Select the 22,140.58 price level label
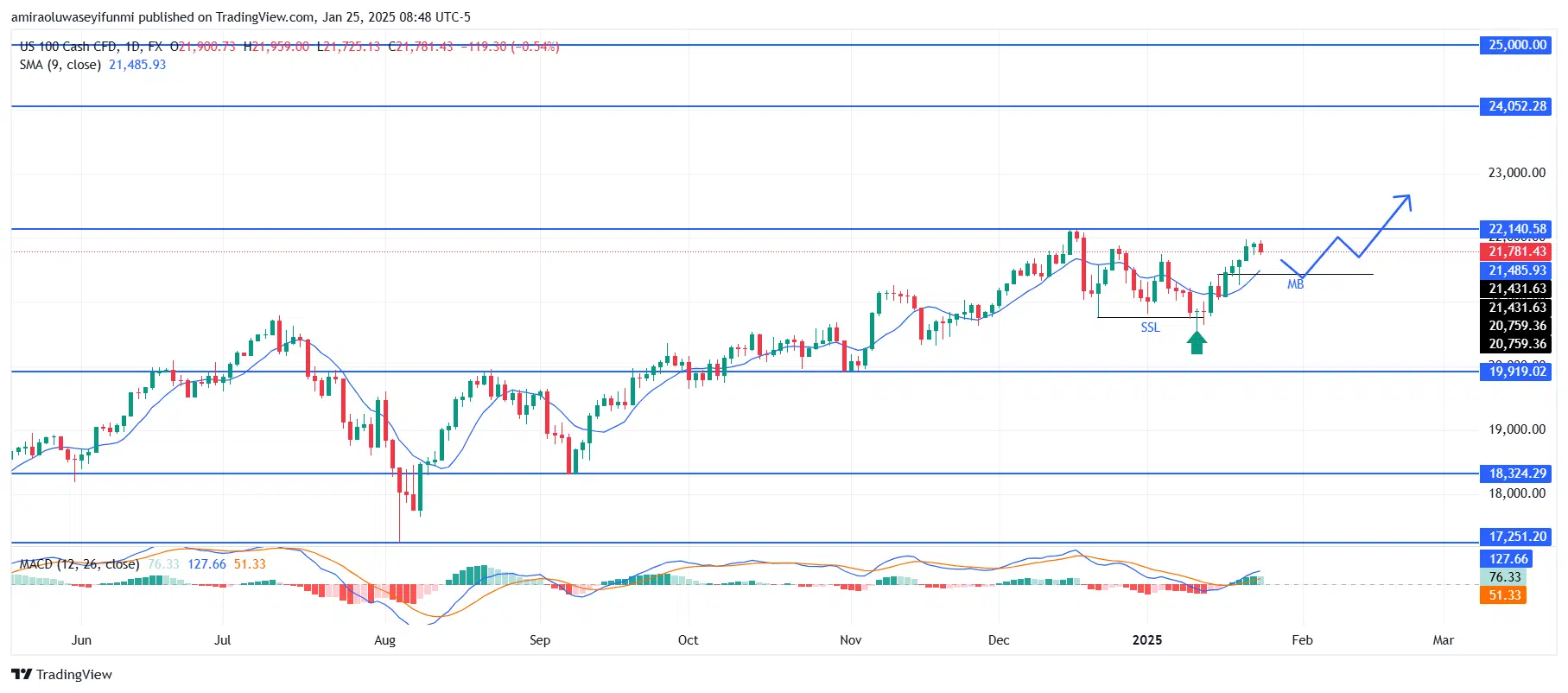The width and height of the screenshot is (1568, 693). pyautogui.click(x=1517, y=229)
